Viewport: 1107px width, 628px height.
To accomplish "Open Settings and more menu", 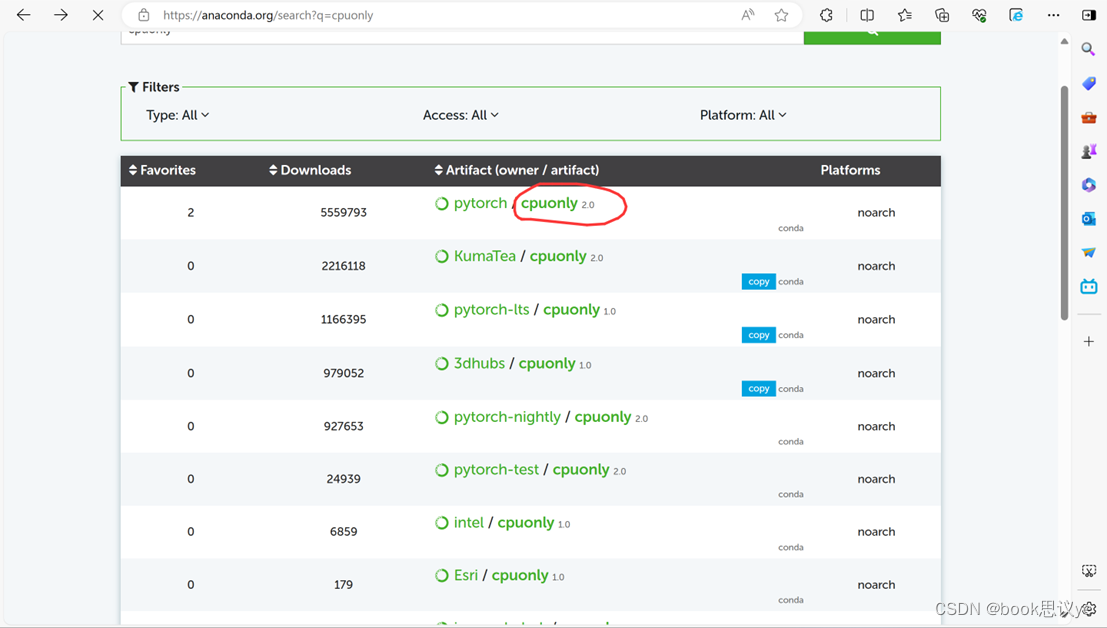I will pyautogui.click(x=1053, y=15).
